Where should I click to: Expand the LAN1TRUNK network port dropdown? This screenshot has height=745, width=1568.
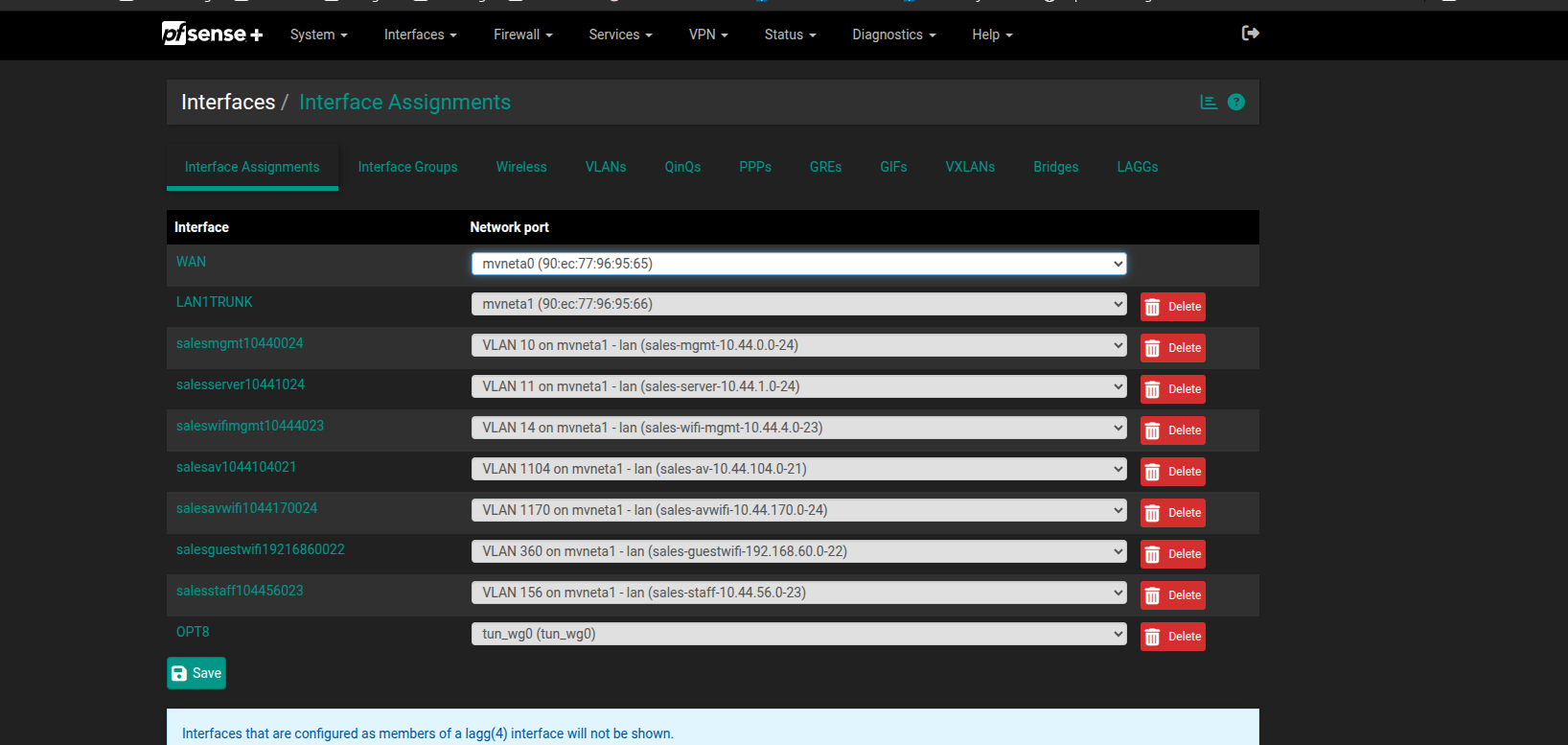[x=798, y=304]
